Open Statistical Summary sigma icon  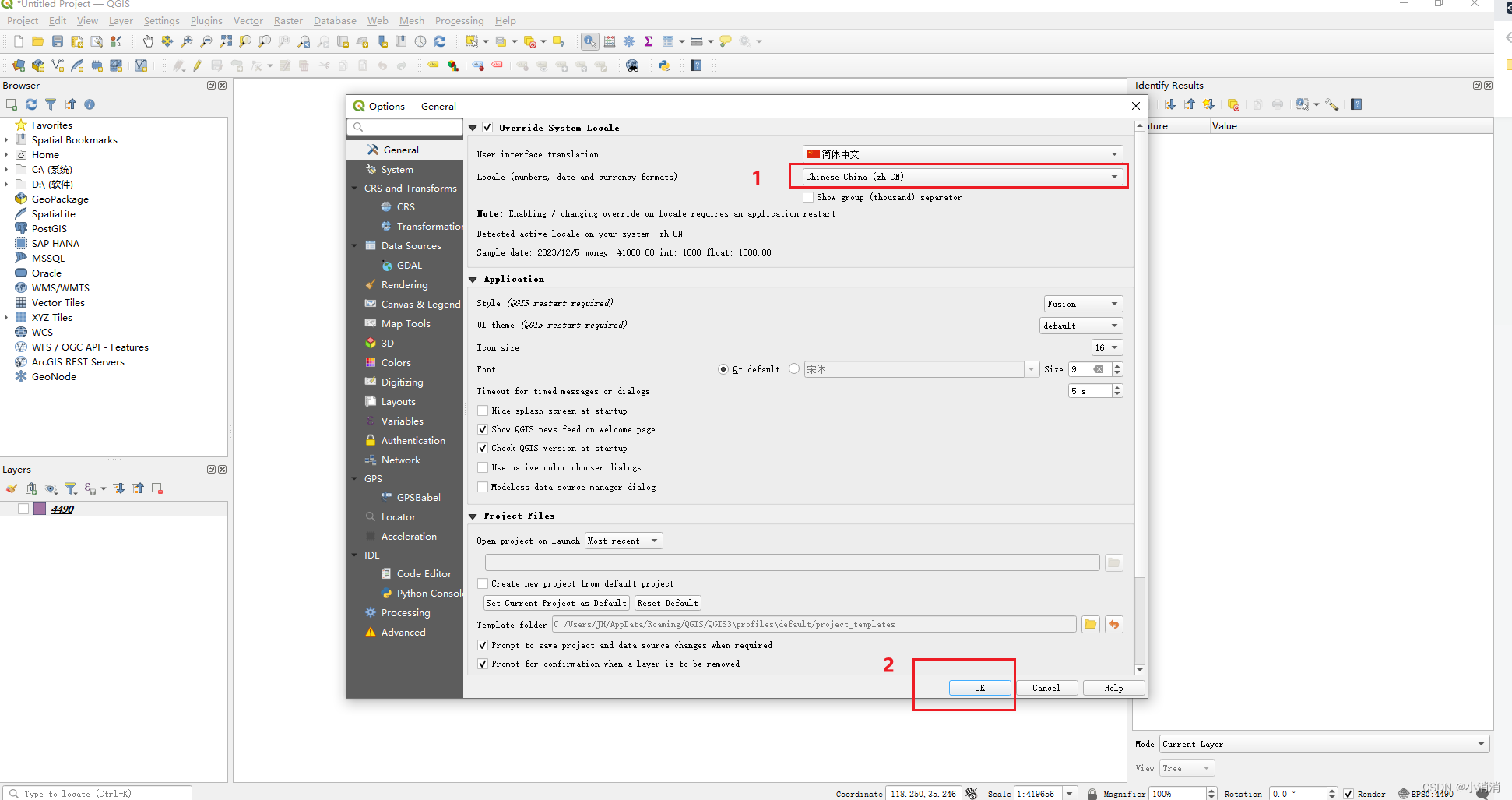648,41
